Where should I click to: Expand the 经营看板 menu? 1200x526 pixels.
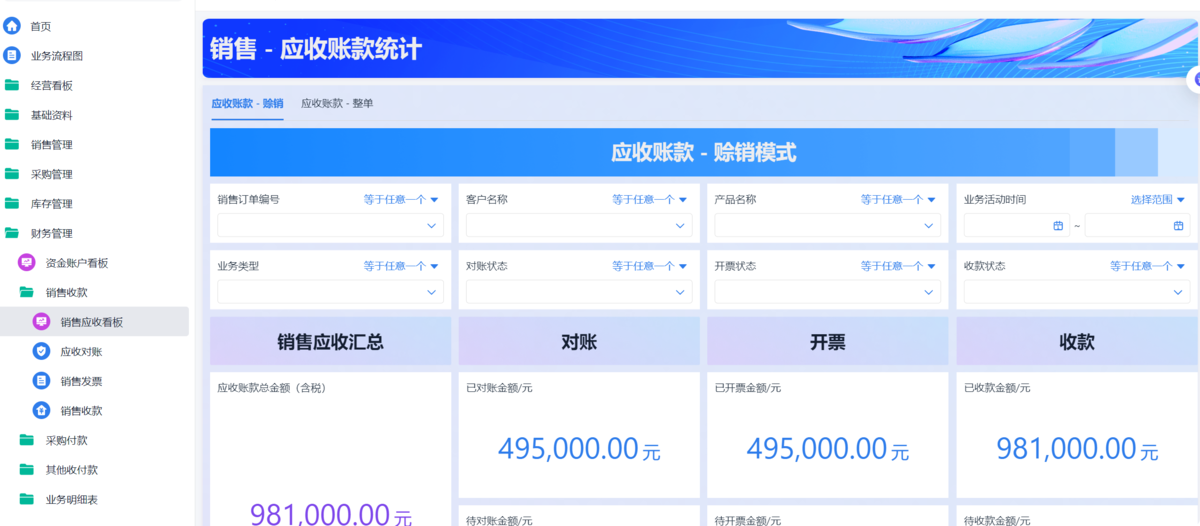pos(52,86)
